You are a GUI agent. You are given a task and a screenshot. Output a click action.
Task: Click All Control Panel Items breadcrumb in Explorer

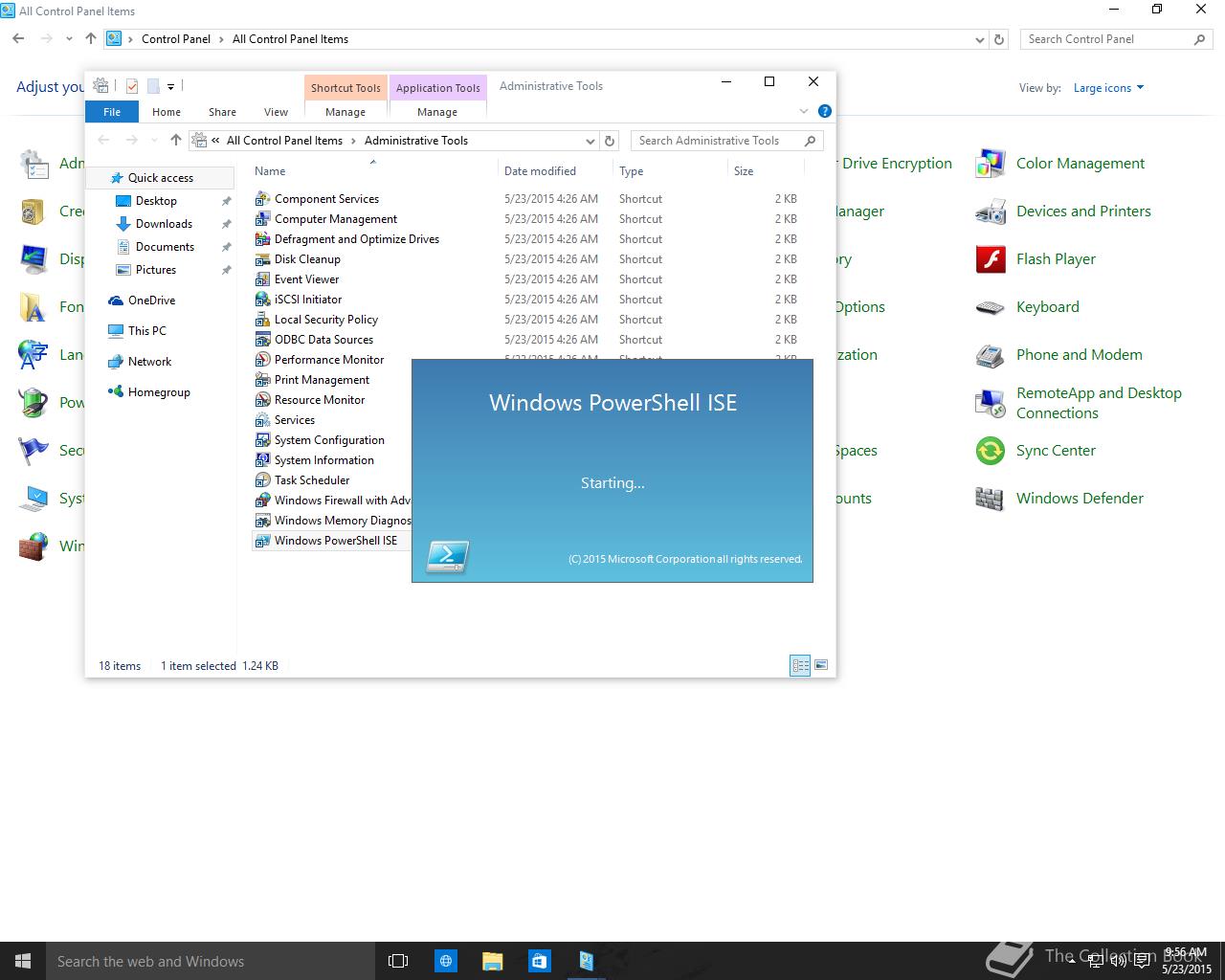coord(284,141)
